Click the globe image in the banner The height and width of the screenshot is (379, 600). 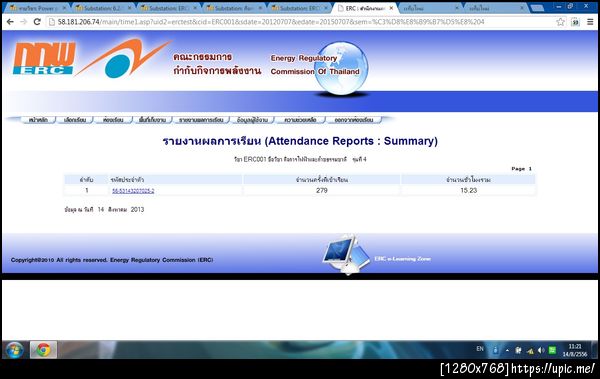pos(341,68)
